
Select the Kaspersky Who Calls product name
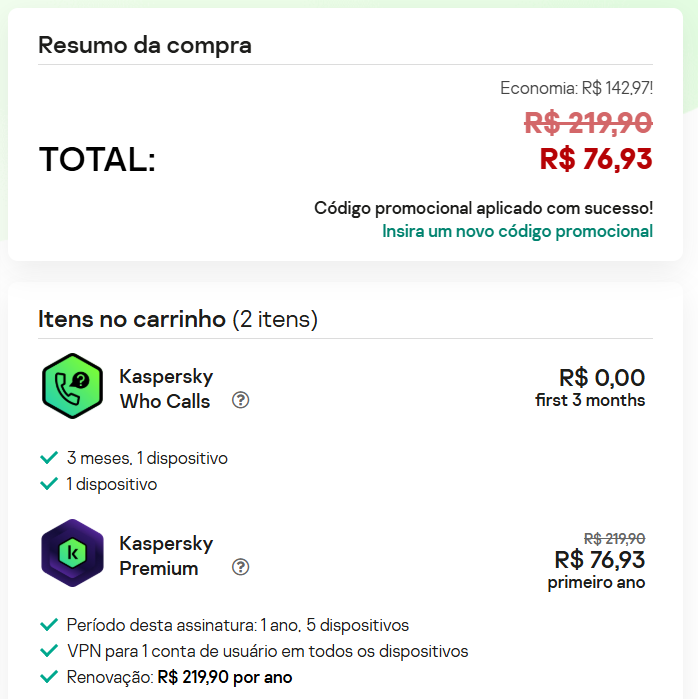(x=166, y=389)
